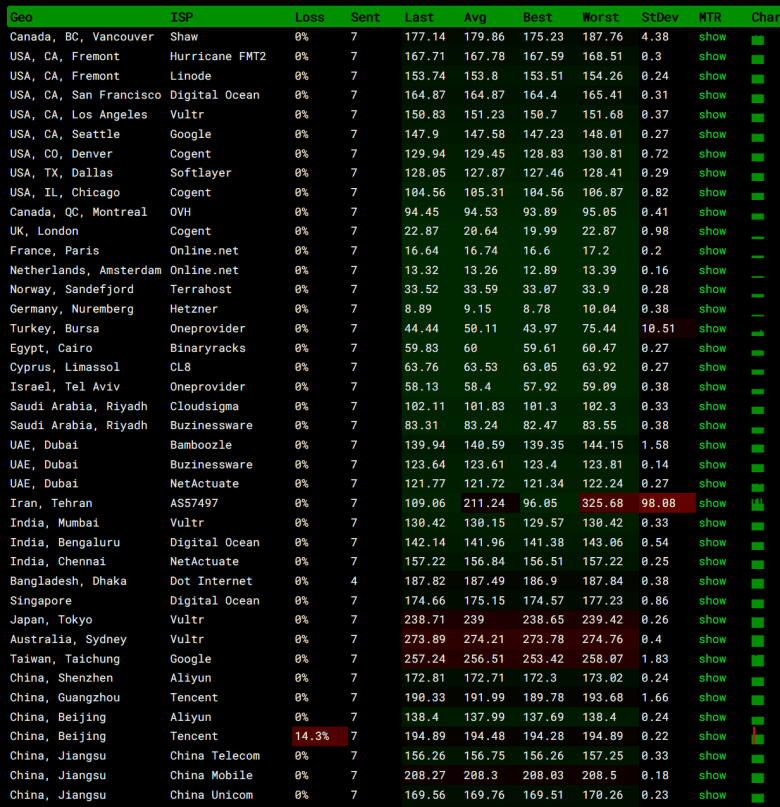Image resolution: width=780 pixels, height=807 pixels.
Task: Click the Worst column header
Action: (600, 17)
